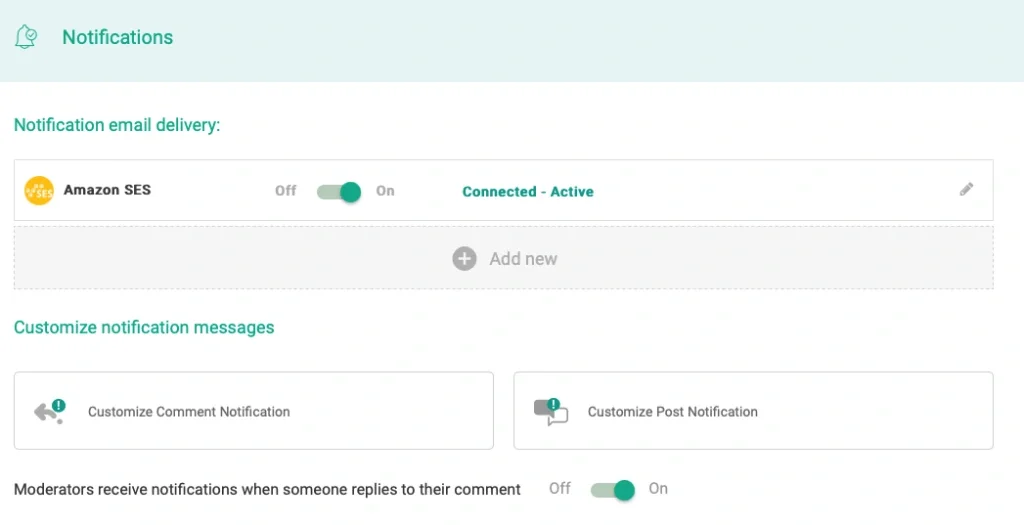The width and height of the screenshot is (1024, 525).
Task: Click the Amazon SES logo icon
Action: [x=39, y=190]
